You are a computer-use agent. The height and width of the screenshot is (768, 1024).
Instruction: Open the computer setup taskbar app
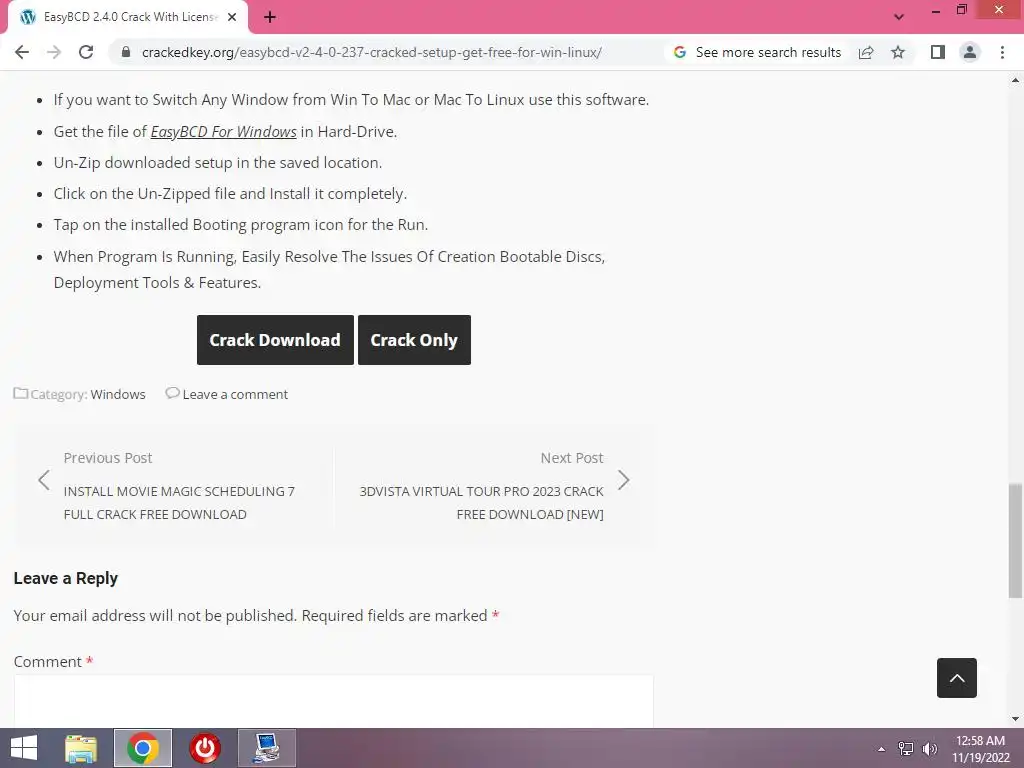[266, 748]
